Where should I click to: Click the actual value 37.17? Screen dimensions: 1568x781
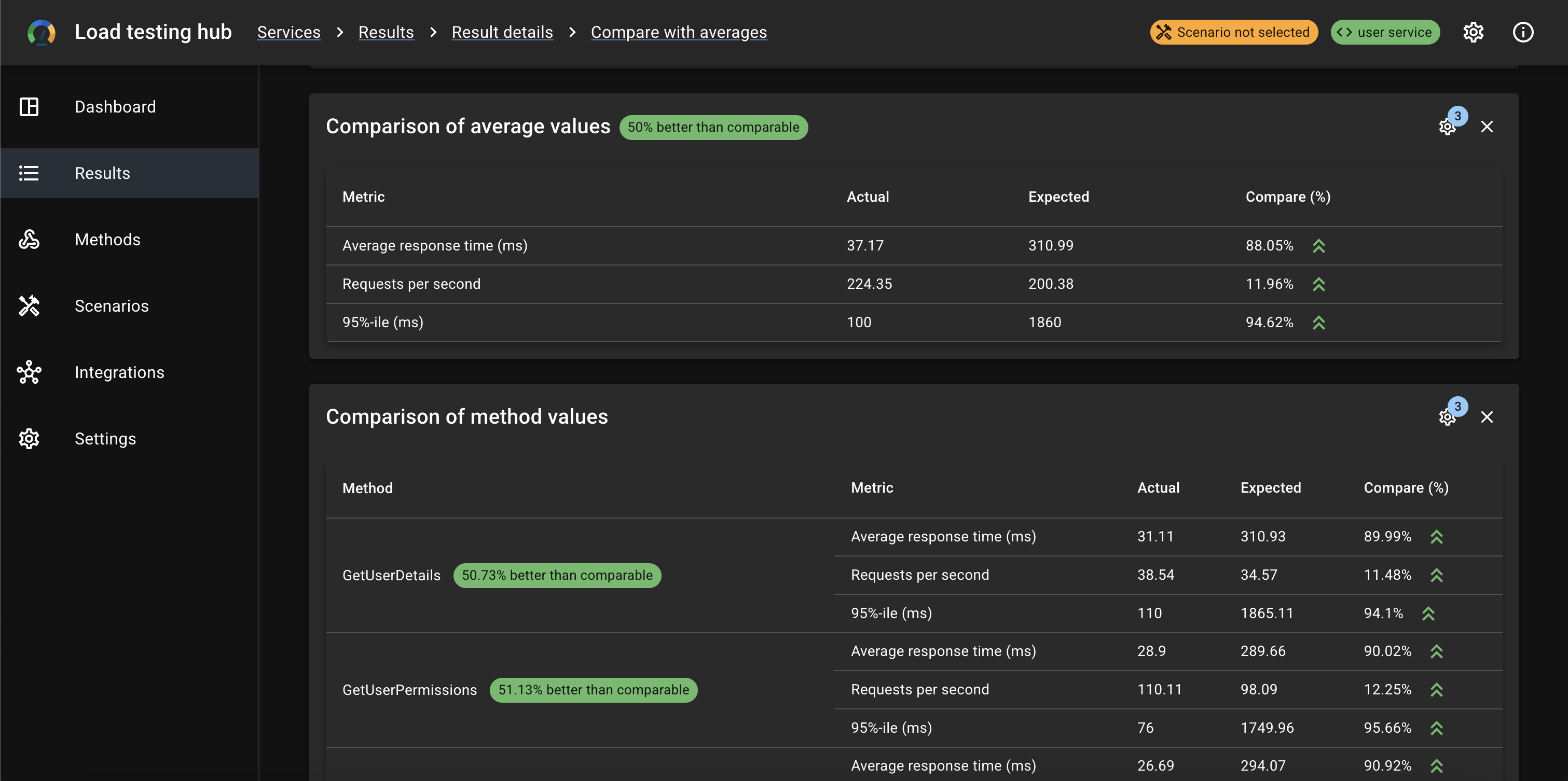coord(865,245)
